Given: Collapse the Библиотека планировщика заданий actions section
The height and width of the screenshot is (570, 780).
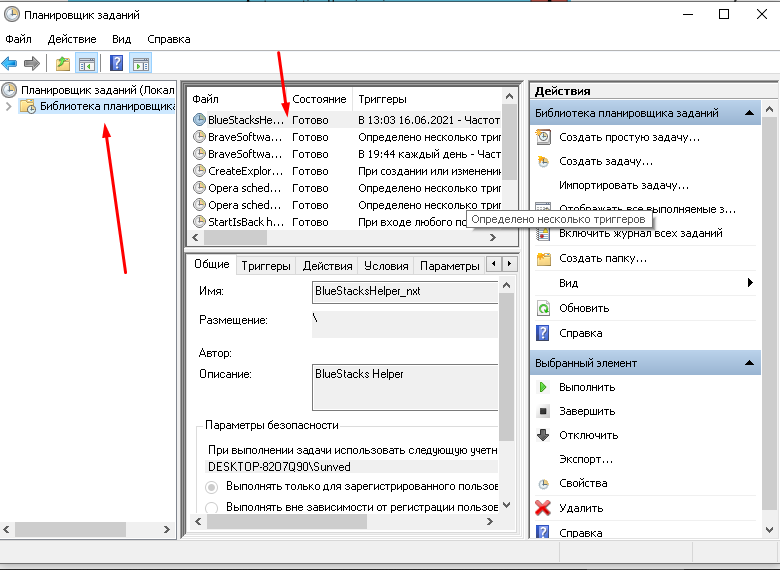Looking at the screenshot, I should [x=750, y=113].
